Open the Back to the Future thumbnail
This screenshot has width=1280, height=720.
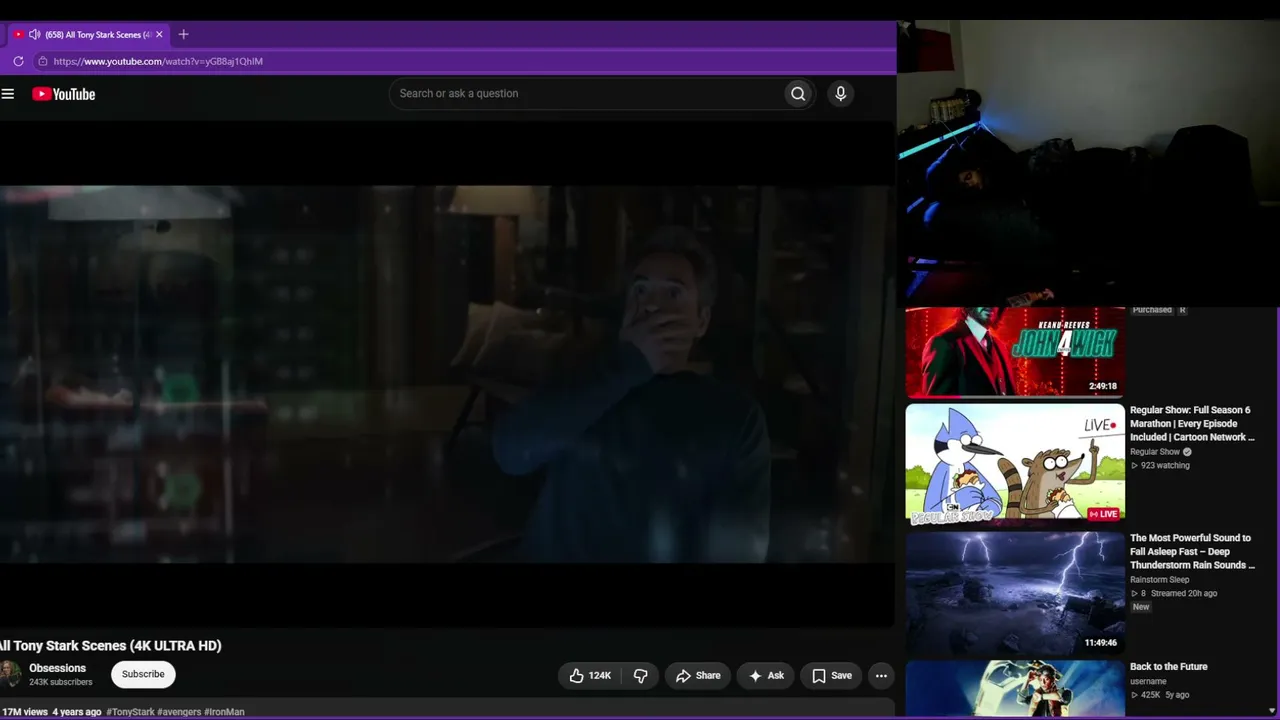coord(1015,689)
